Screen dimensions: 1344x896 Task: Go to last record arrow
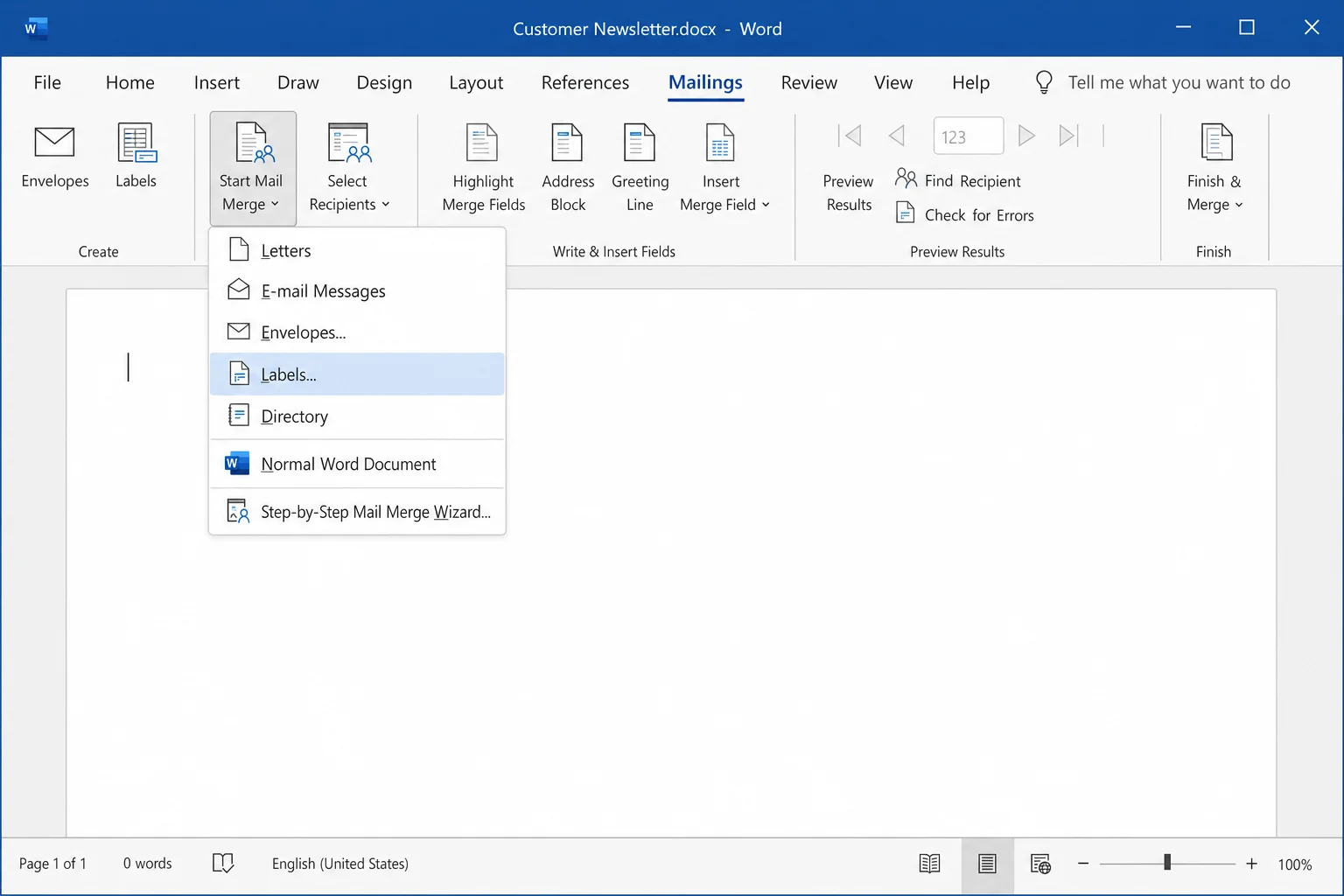coord(1068,136)
